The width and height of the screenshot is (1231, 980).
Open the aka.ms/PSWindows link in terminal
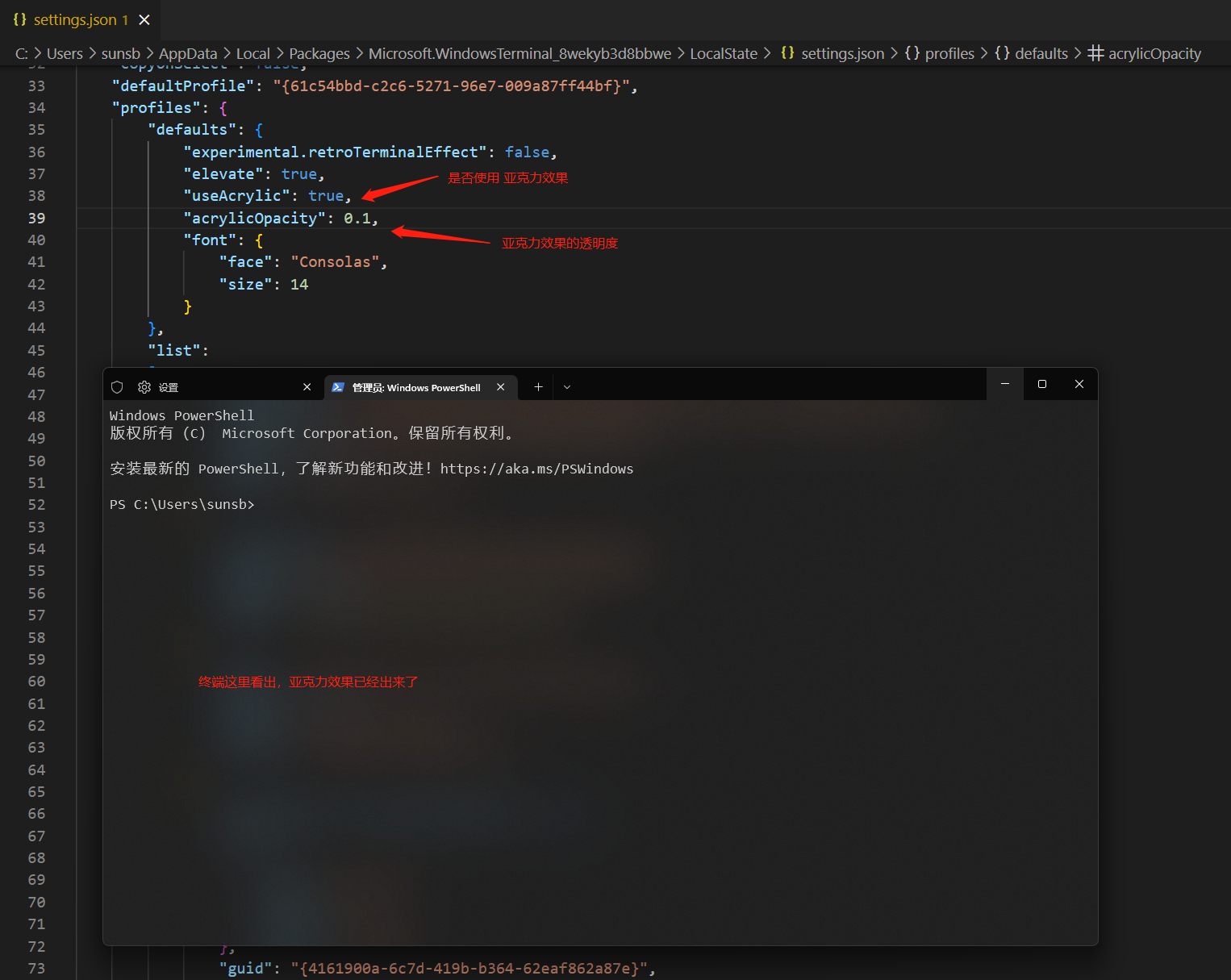click(536, 469)
